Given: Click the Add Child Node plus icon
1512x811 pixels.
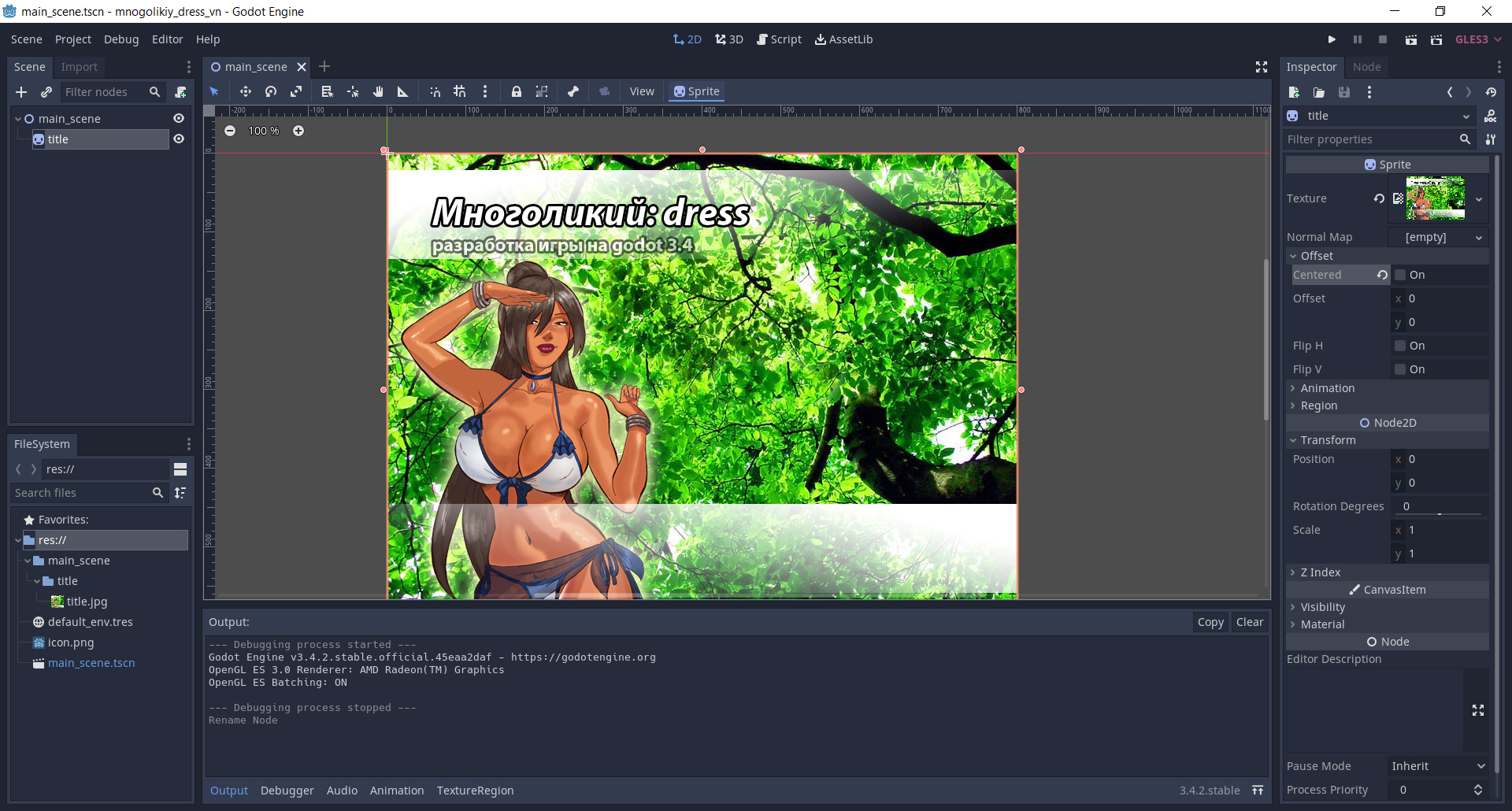Looking at the screenshot, I should [x=21, y=92].
